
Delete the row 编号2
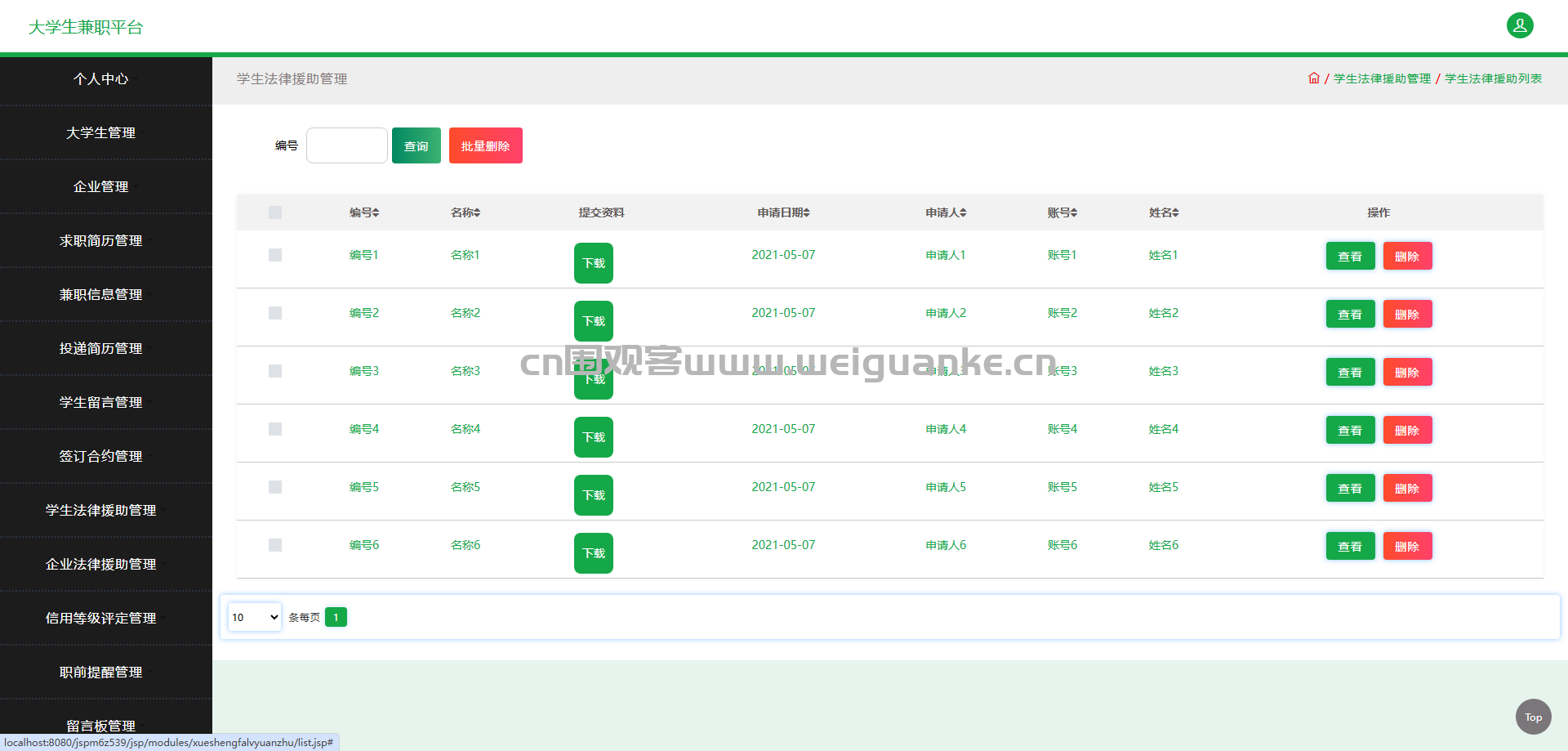1407,314
